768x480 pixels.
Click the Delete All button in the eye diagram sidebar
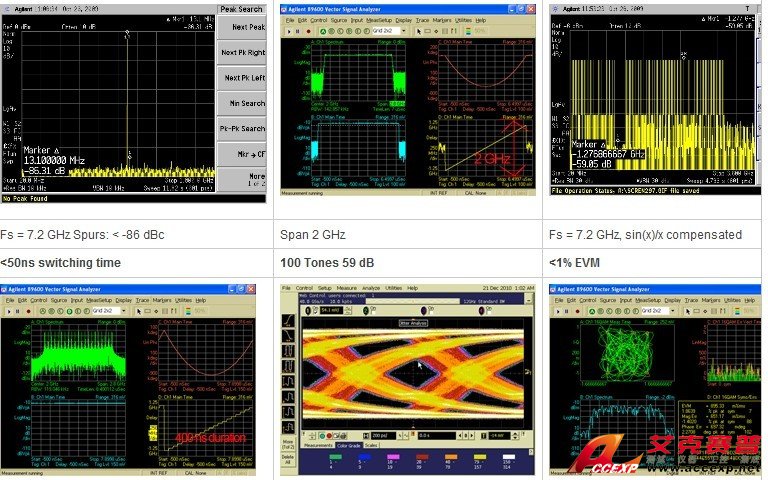[288, 459]
